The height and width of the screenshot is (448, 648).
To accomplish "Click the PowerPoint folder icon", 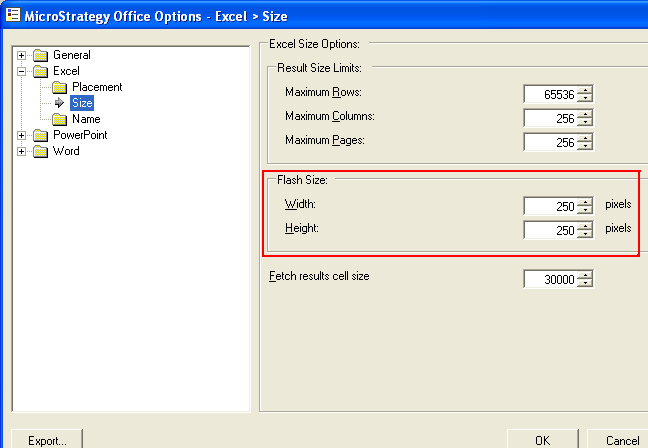I will click(x=40, y=135).
